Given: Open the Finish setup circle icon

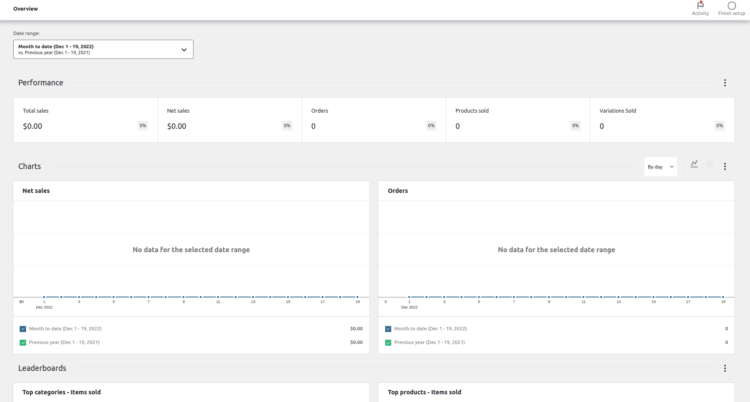Looking at the screenshot, I should pos(731,6).
